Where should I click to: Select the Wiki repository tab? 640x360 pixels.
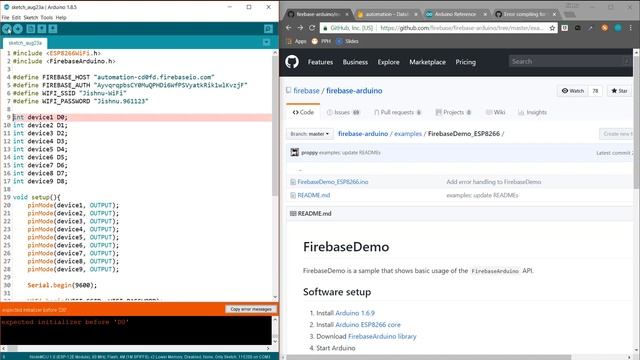click(496, 112)
